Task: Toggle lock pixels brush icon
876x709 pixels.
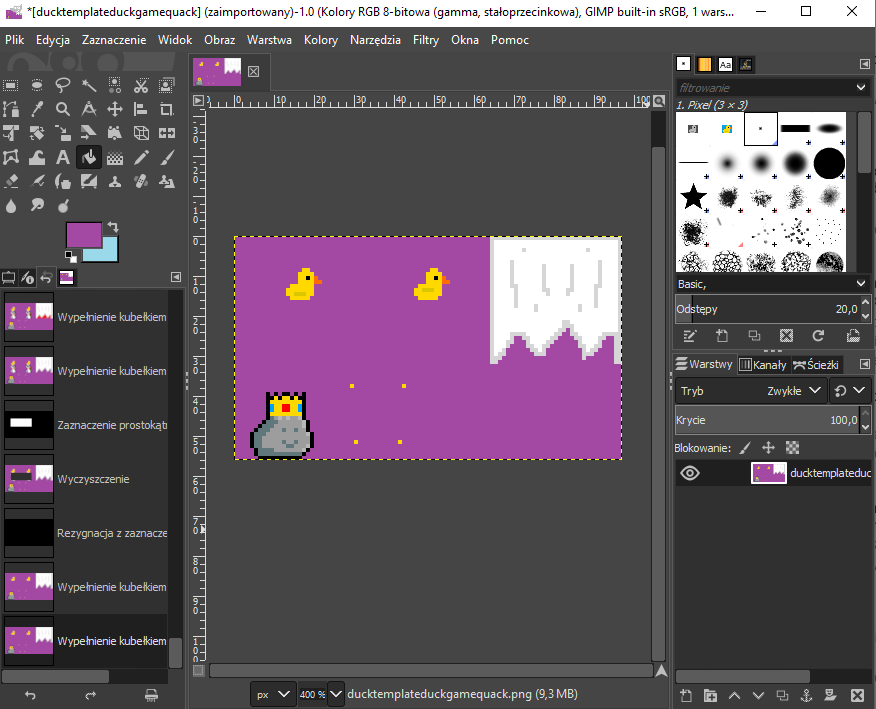Action: coord(745,448)
